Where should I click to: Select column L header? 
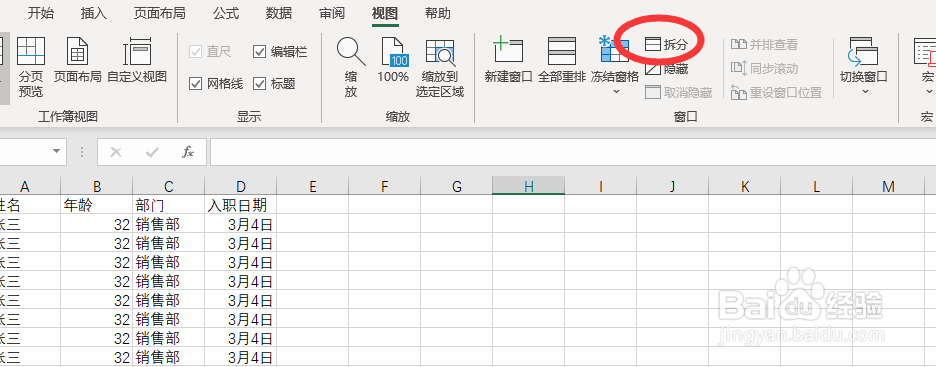pyautogui.click(x=817, y=187)
